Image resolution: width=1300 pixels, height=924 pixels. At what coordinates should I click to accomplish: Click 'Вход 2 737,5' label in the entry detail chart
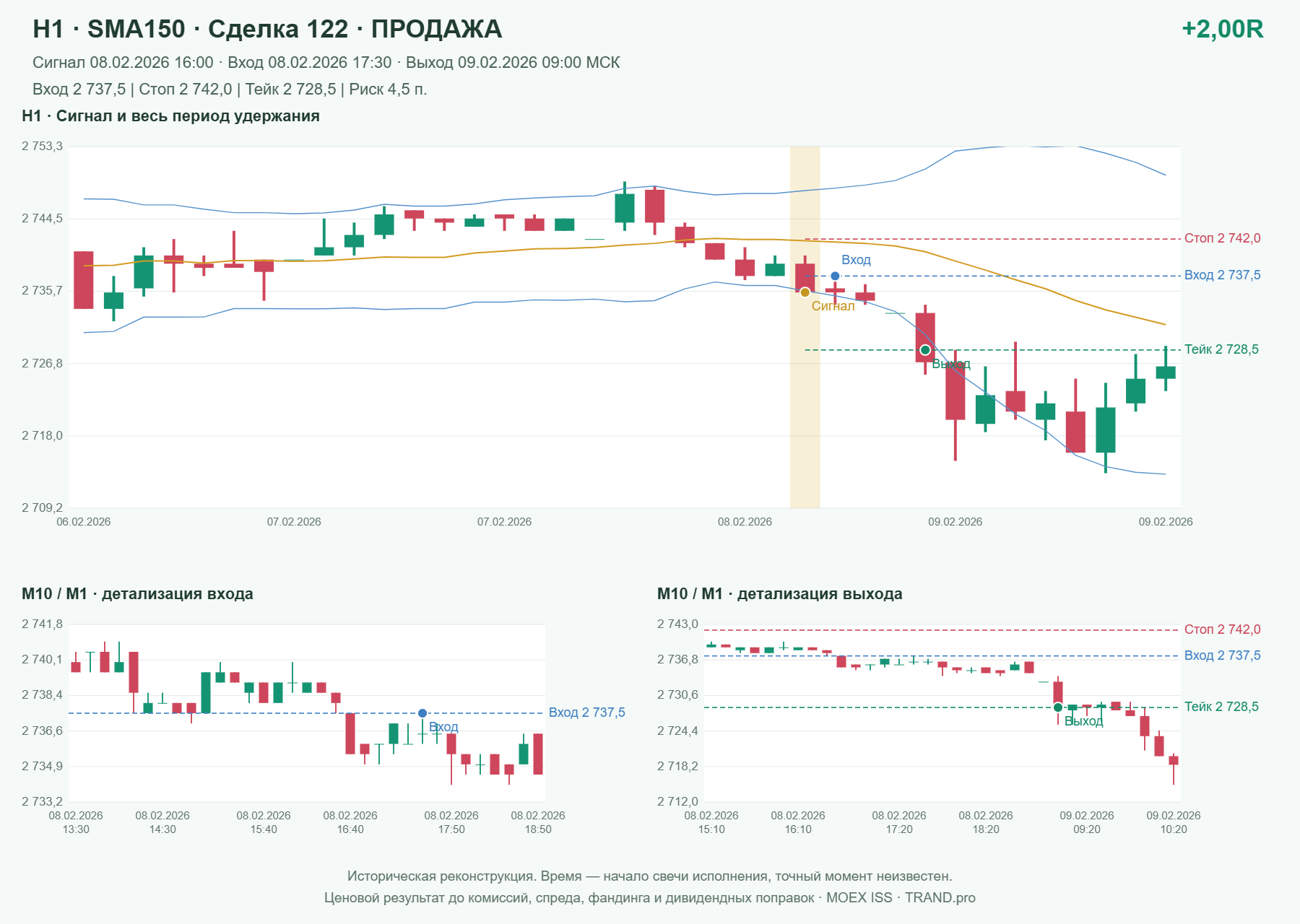(x=586, y=712)
